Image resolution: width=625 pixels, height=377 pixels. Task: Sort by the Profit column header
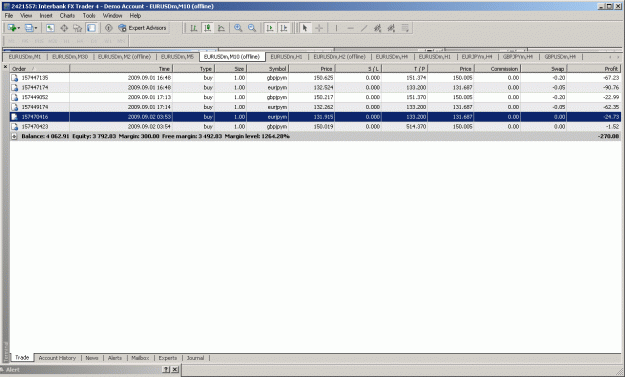tap(594, 69)
